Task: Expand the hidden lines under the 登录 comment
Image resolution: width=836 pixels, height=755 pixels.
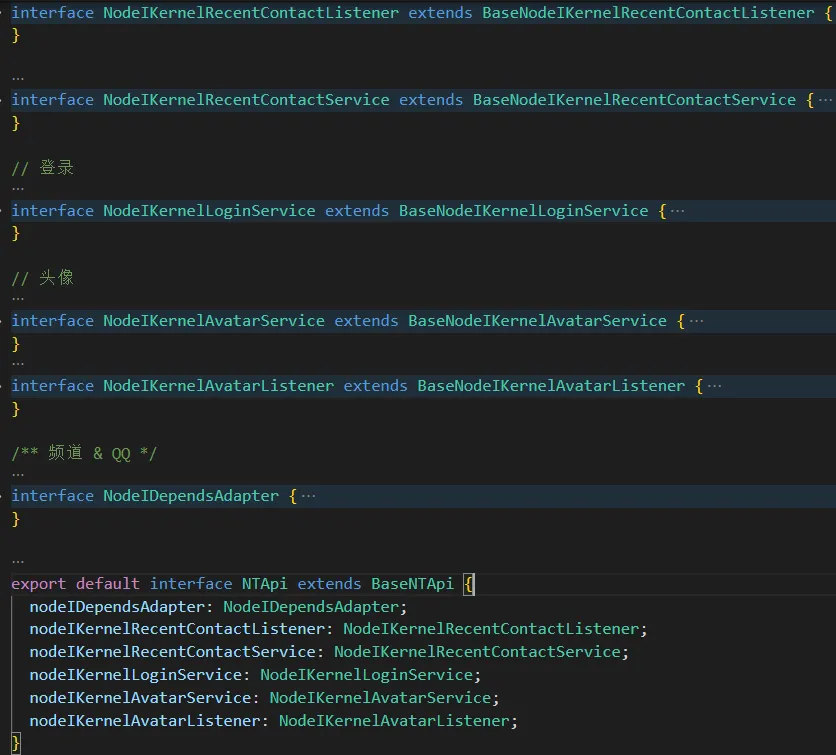Action: pos(18,189)
